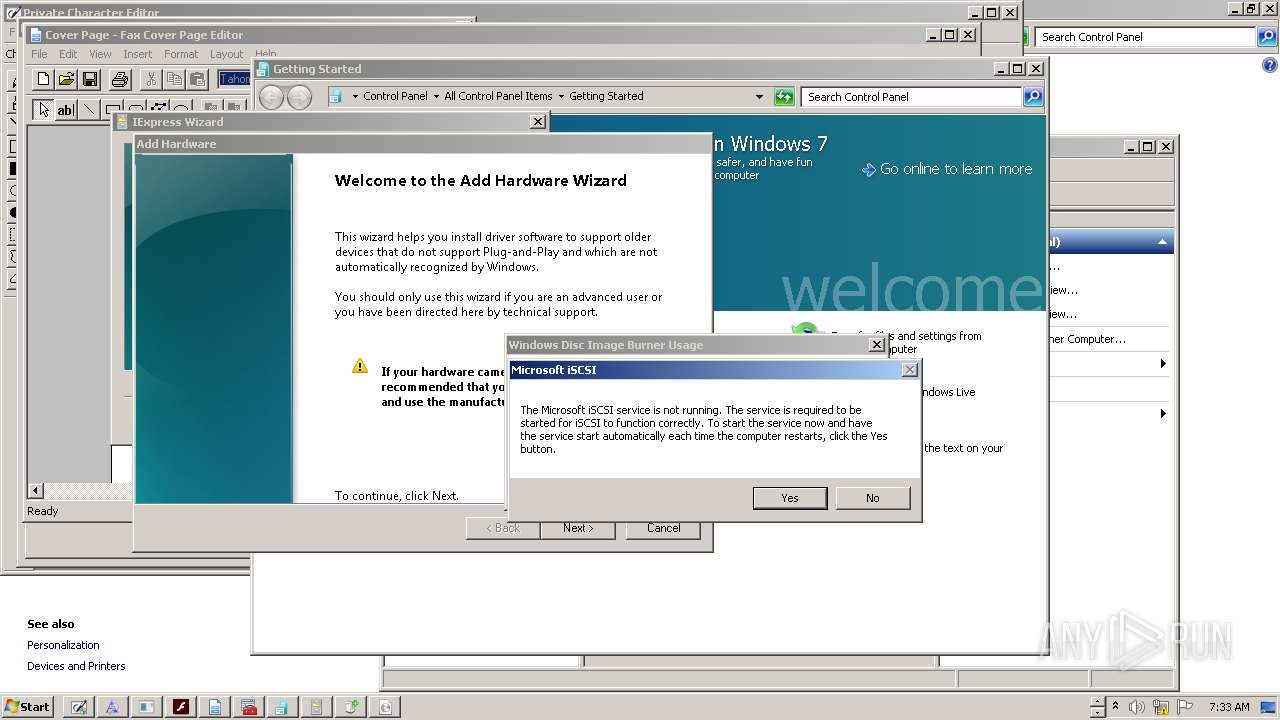Collapse the blue actions pane header arrow
Viewport: 1280px width, 720px height.
coord(1162,242)
